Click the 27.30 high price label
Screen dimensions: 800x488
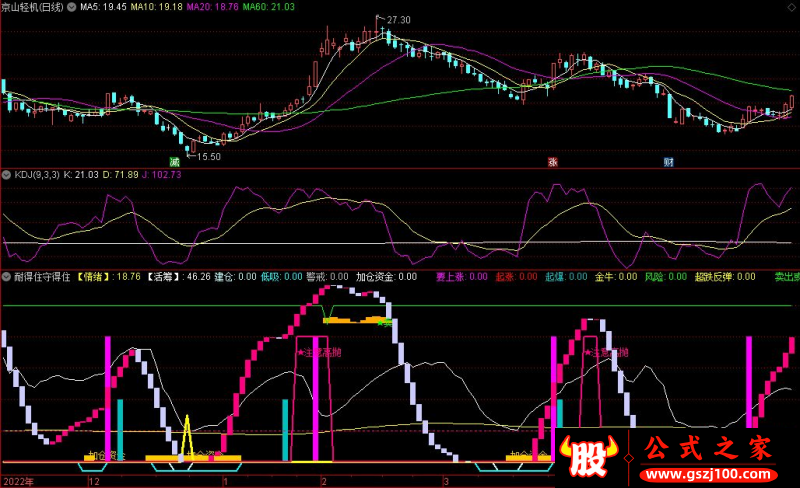point(398,20)
